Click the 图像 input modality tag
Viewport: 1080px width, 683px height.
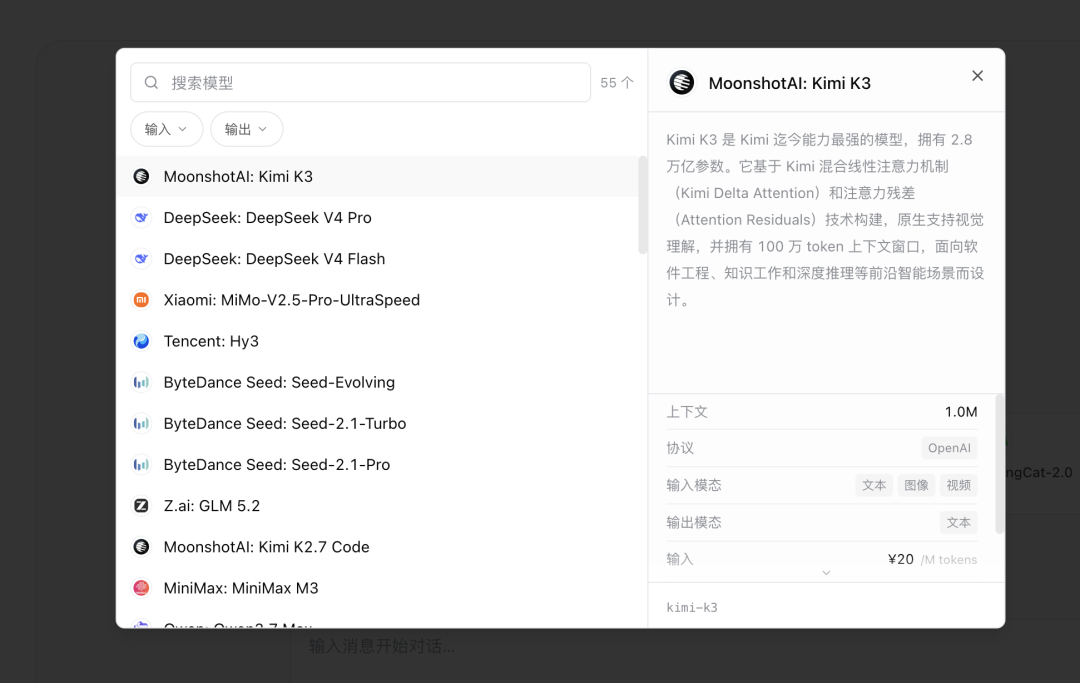[x=916, y=485]
